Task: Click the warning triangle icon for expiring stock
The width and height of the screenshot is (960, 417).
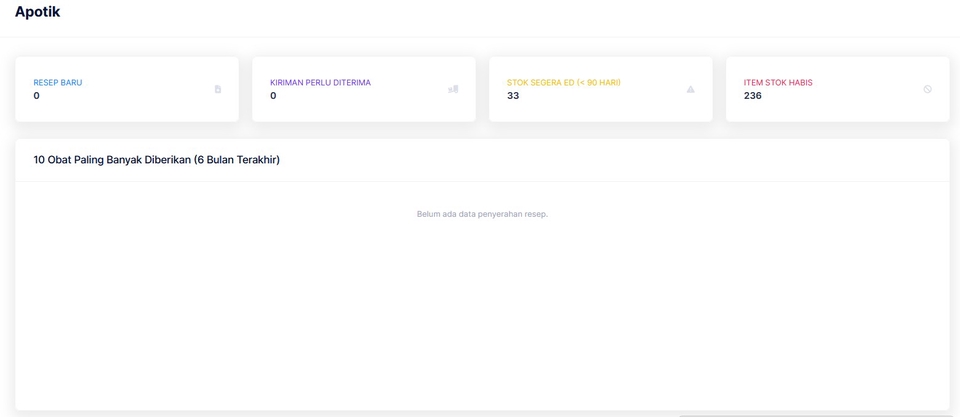Action: [690, 89]
